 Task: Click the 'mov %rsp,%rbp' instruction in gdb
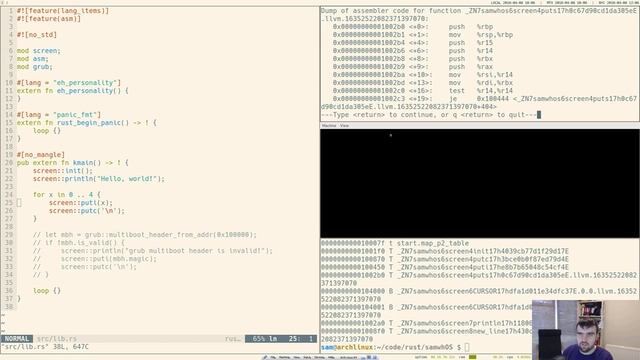click(423, 35)
